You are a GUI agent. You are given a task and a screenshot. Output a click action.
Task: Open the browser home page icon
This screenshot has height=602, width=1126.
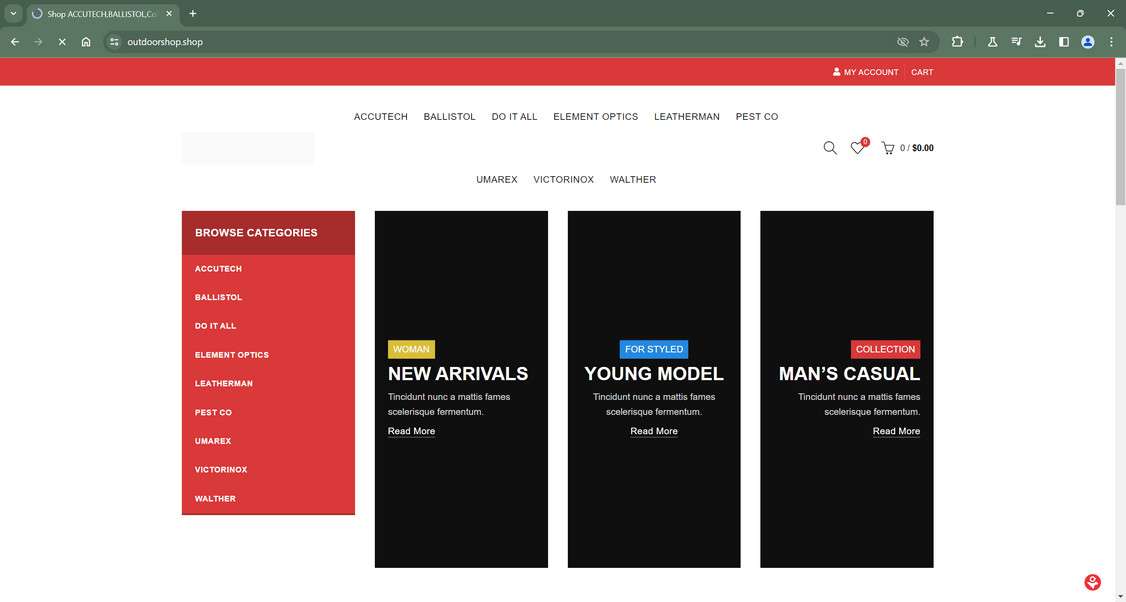86,42
